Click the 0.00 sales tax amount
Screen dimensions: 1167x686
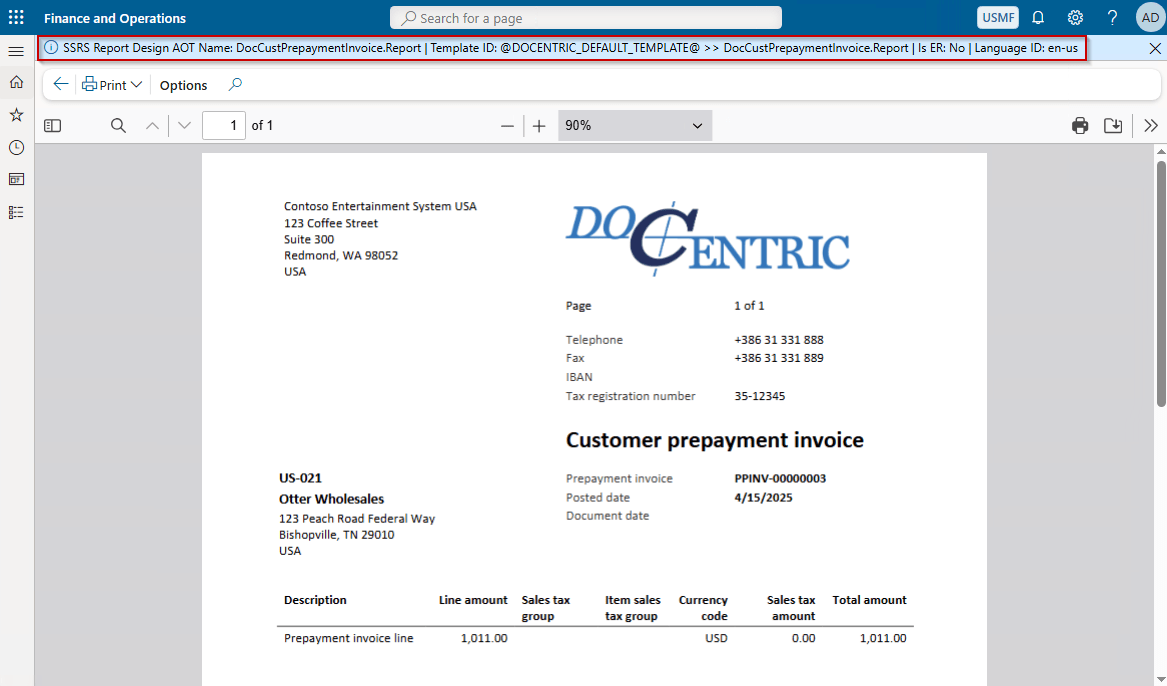tap(803, 638)
